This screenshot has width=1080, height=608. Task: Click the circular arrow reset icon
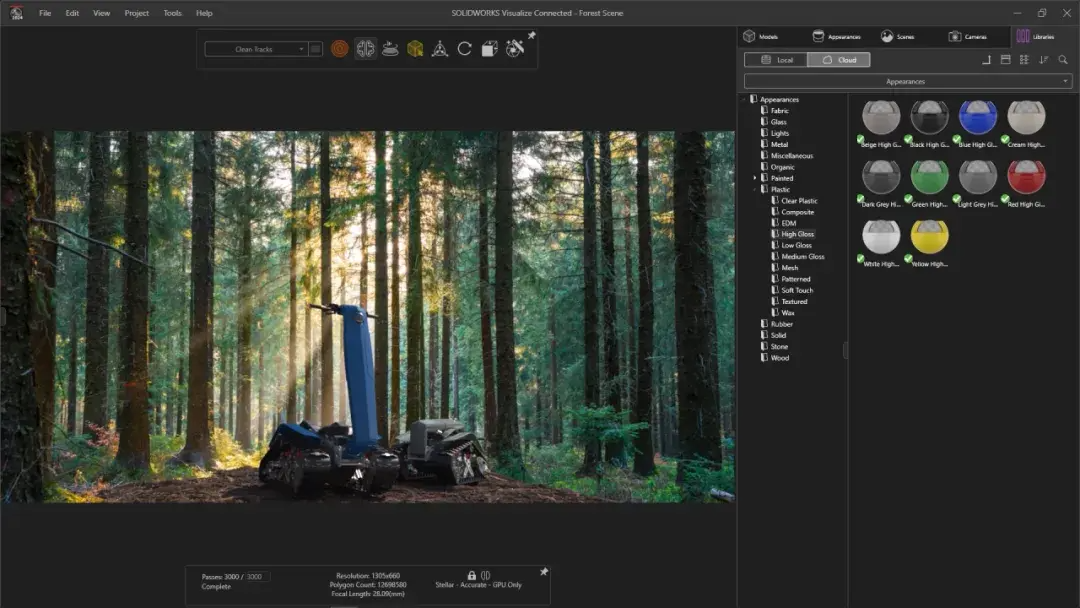click(x=465, y=49)
